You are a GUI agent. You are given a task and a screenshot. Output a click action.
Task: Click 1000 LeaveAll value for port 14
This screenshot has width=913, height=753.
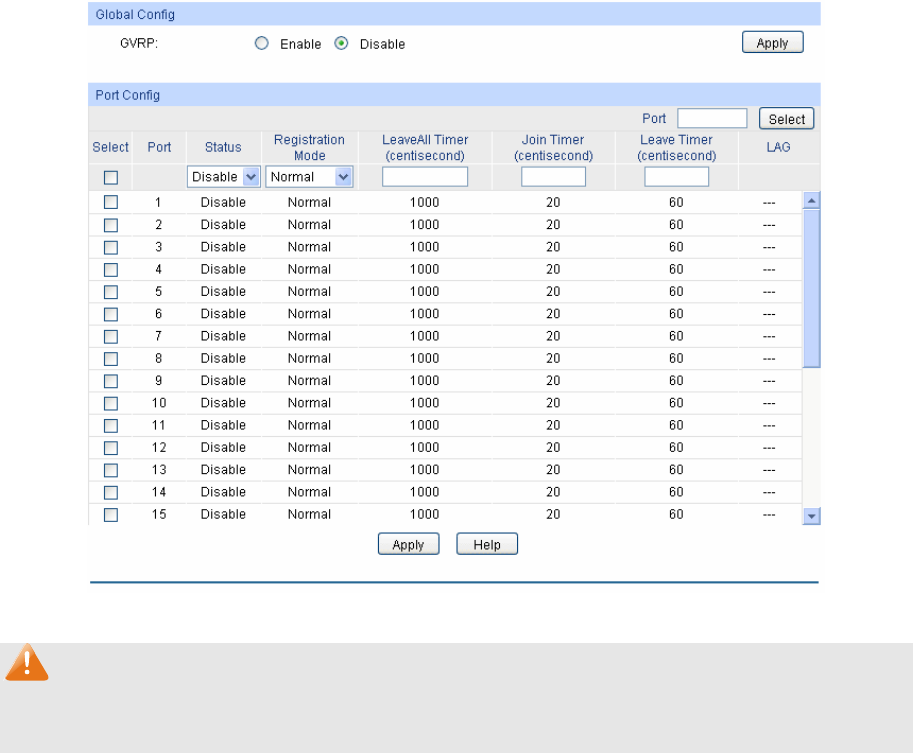(424, 493)
